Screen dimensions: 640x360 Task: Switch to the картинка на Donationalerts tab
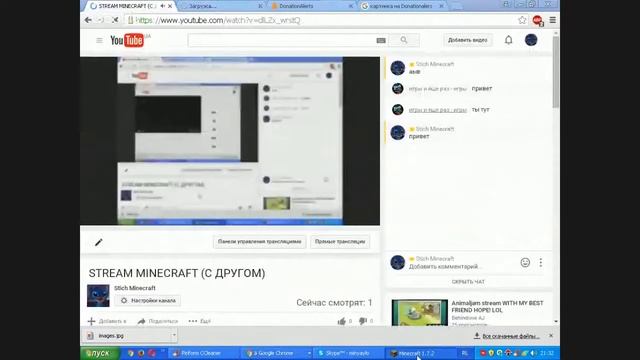[403, 6]
